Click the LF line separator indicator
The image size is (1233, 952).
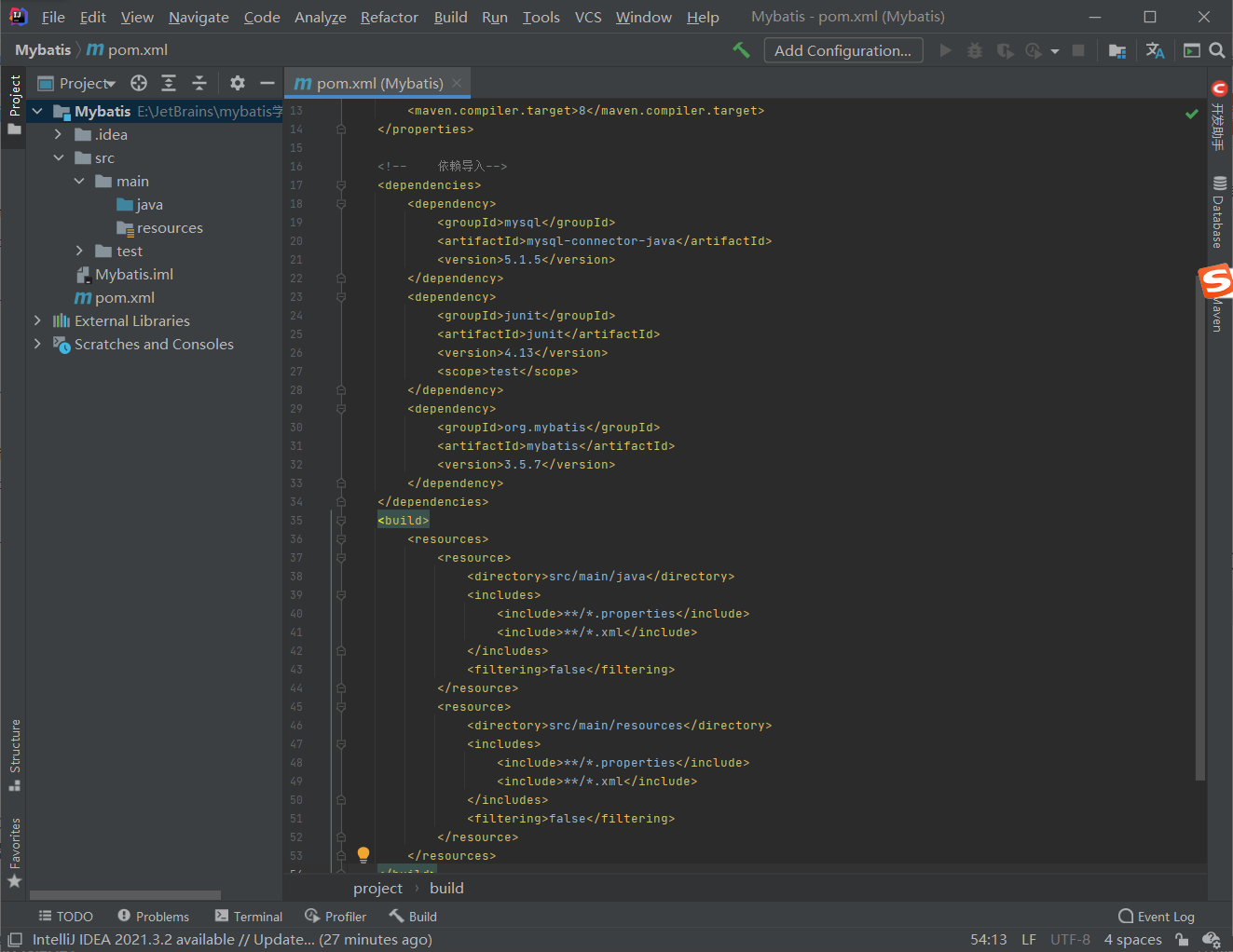(1029, 940)
